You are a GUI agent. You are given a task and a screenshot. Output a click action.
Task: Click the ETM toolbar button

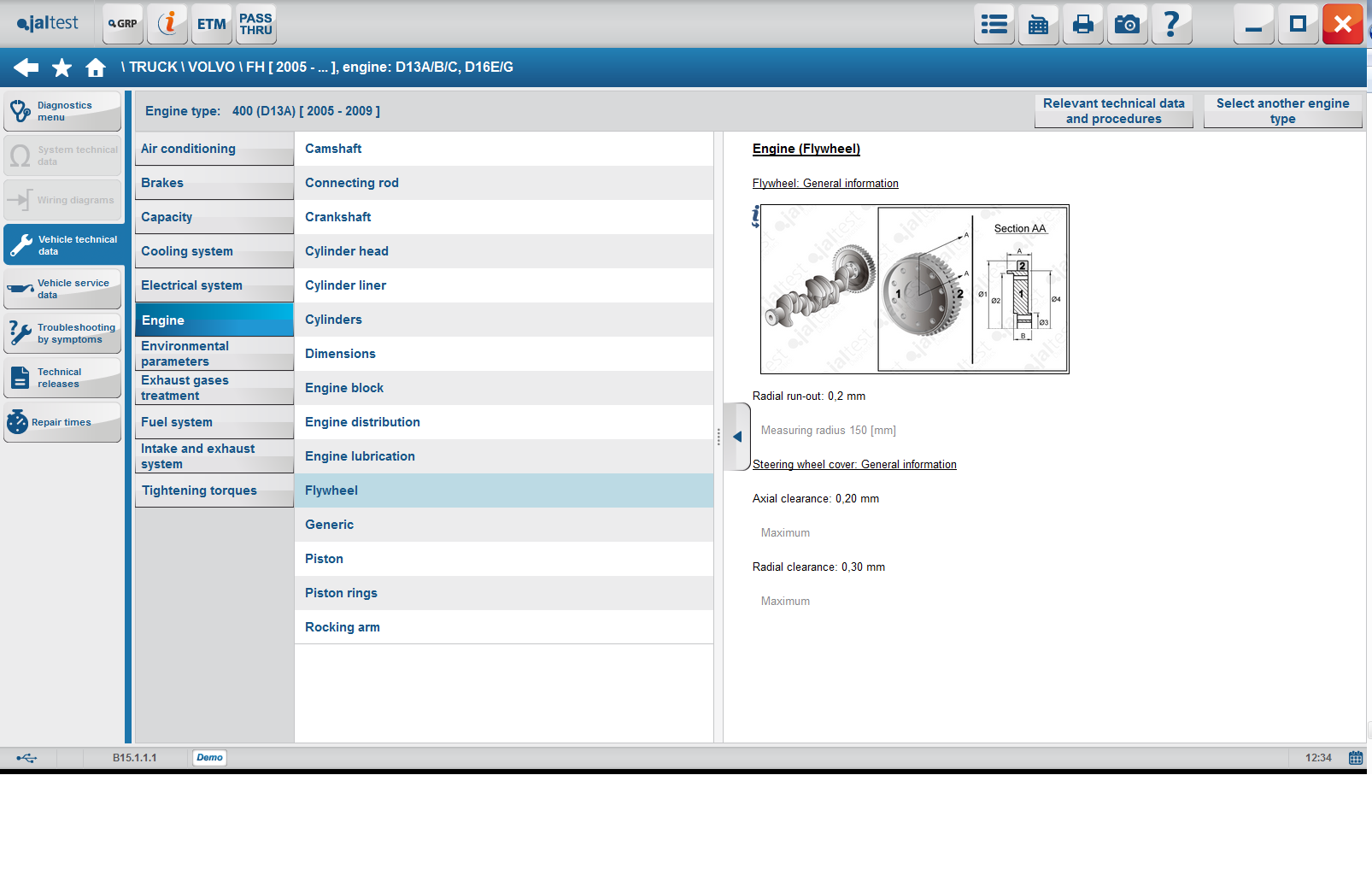(x=211, y=24)
